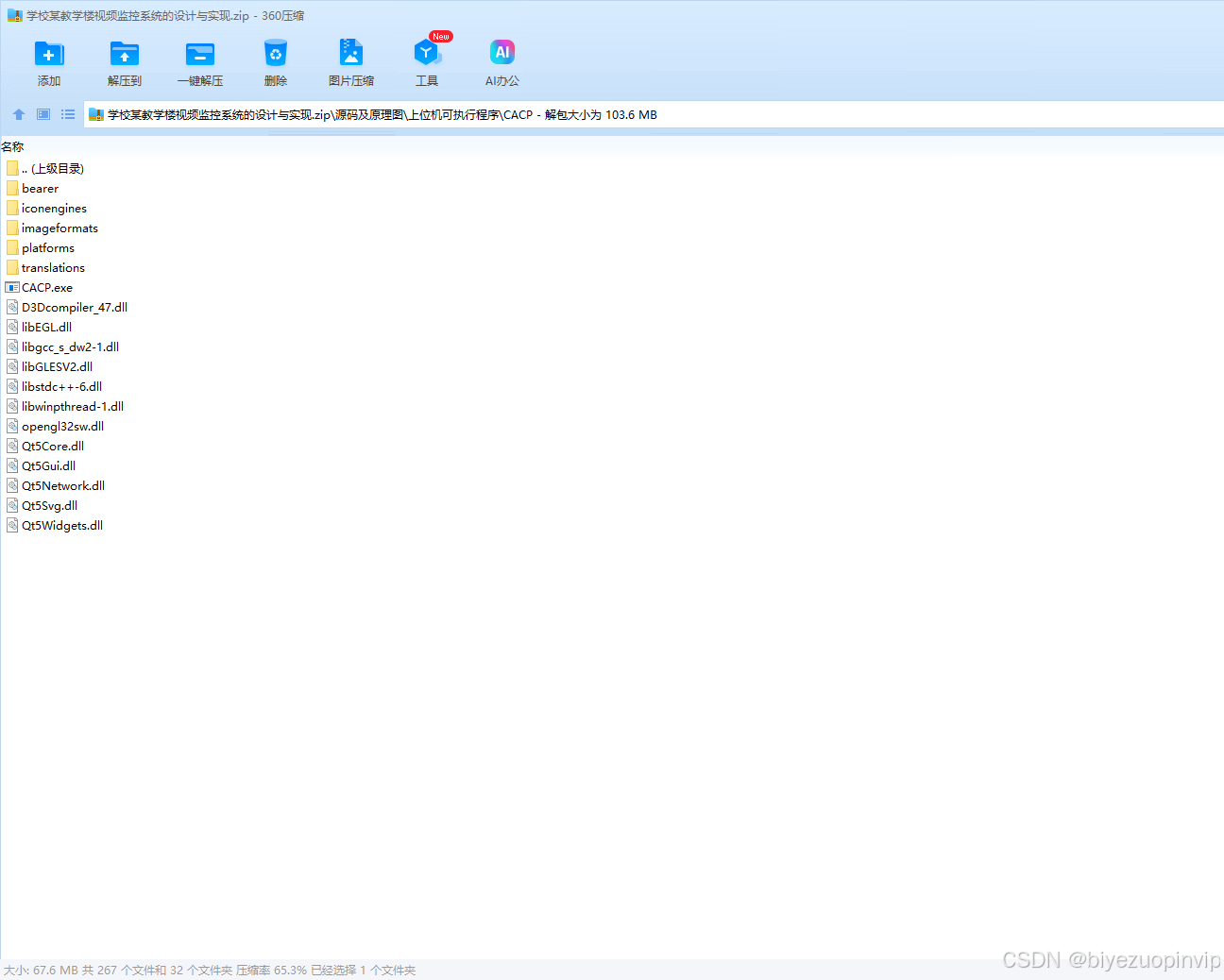Click the translations folder icon
The height and width of the screenshot is (980, 1224).
coord(12,267)
